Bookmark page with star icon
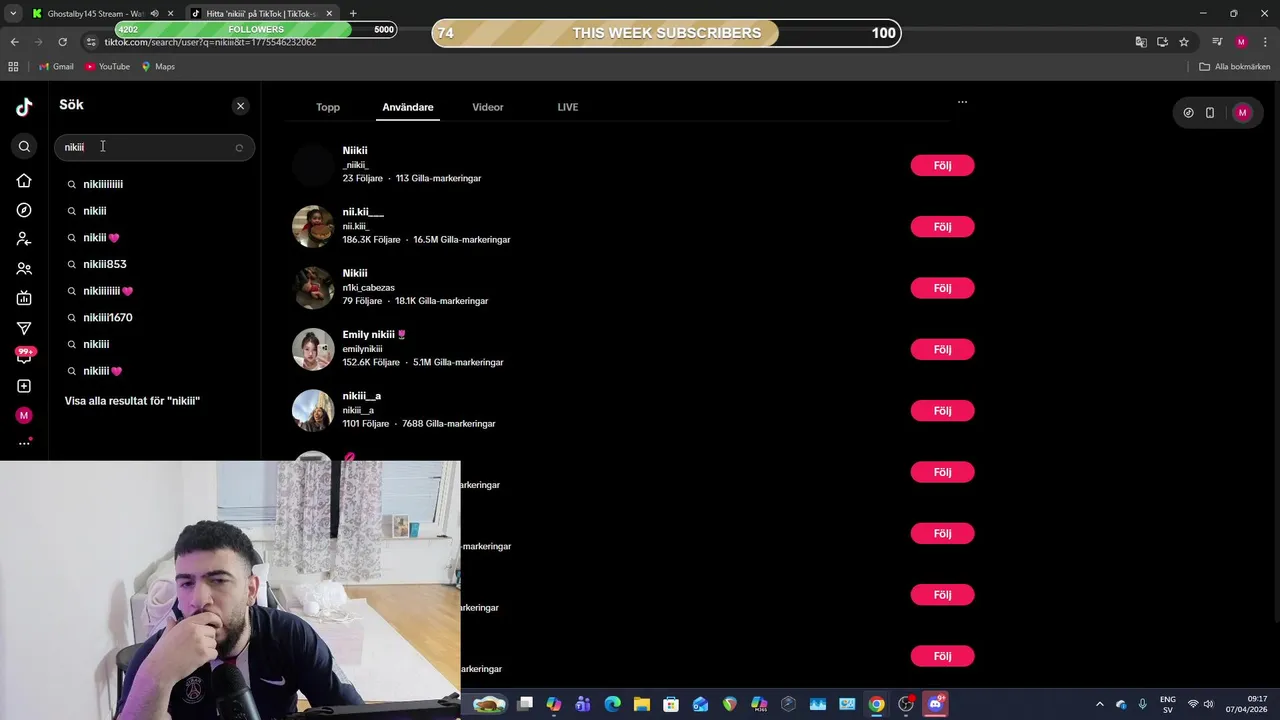Screen dimensions: 1280x720 (1184, 42)
